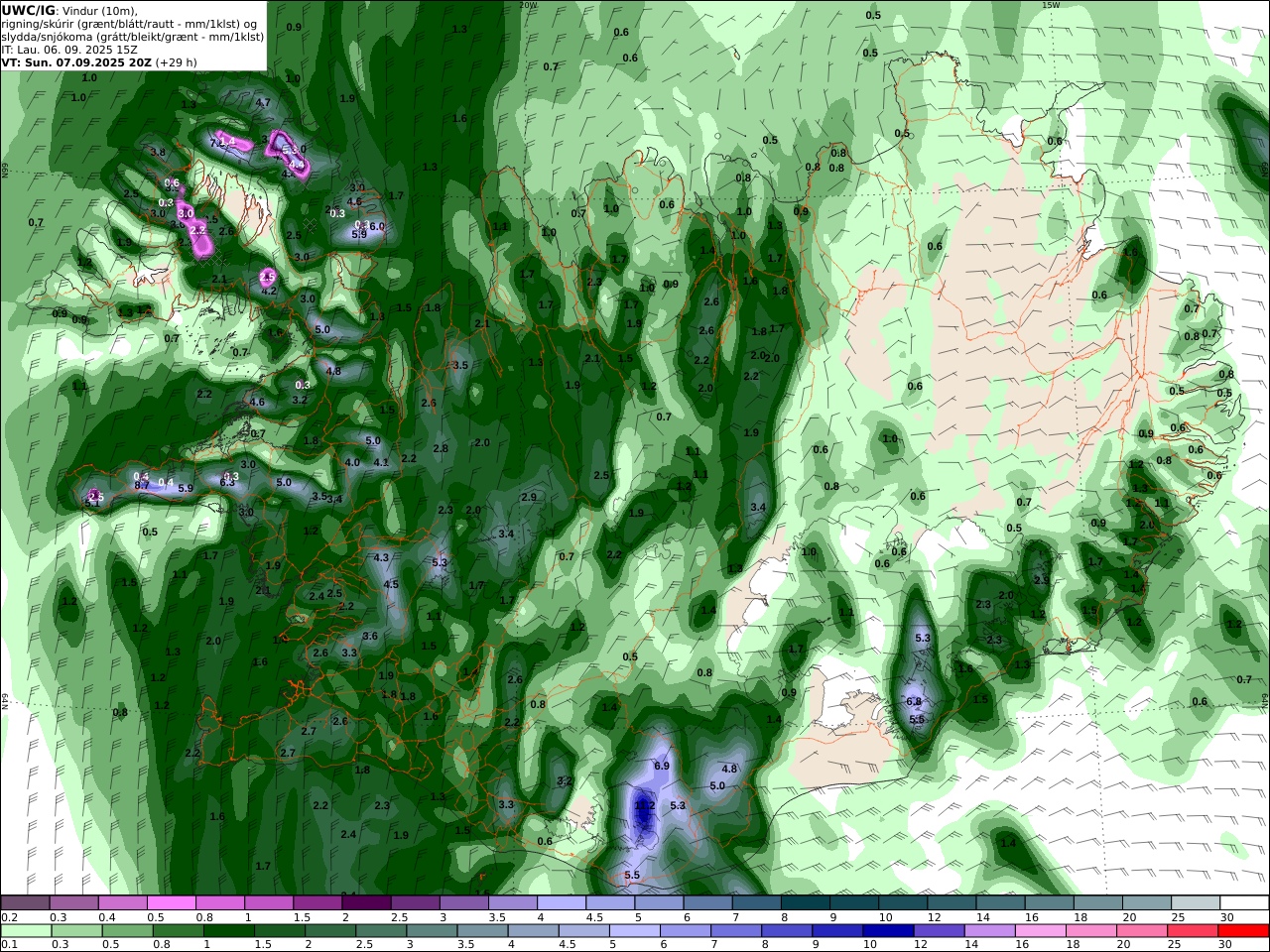
Task: Click the dark purple 0.2–0.3 top-row swatch
Action: tap(25, 903)
